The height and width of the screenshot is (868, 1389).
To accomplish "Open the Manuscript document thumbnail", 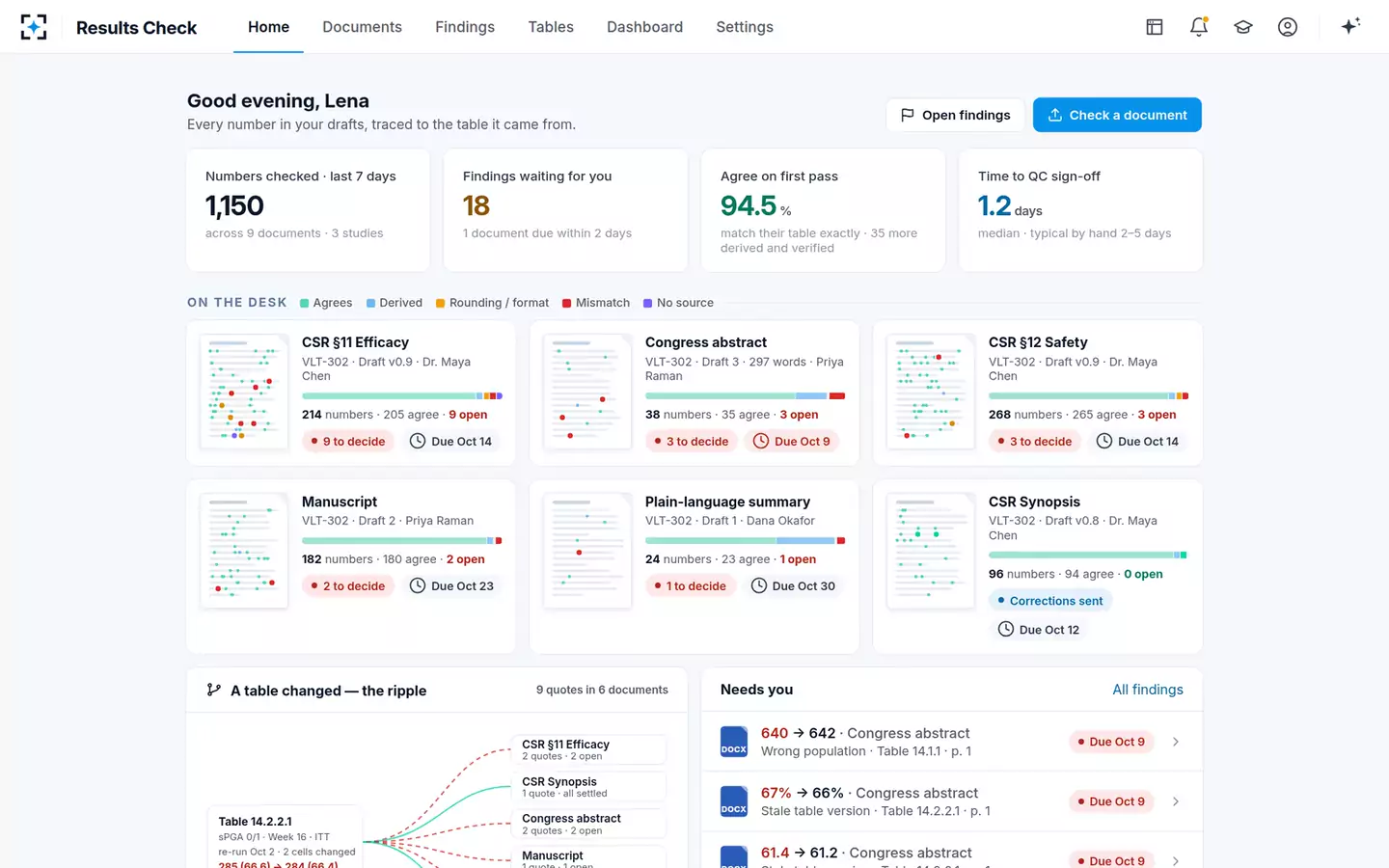I will pos(244,551).
